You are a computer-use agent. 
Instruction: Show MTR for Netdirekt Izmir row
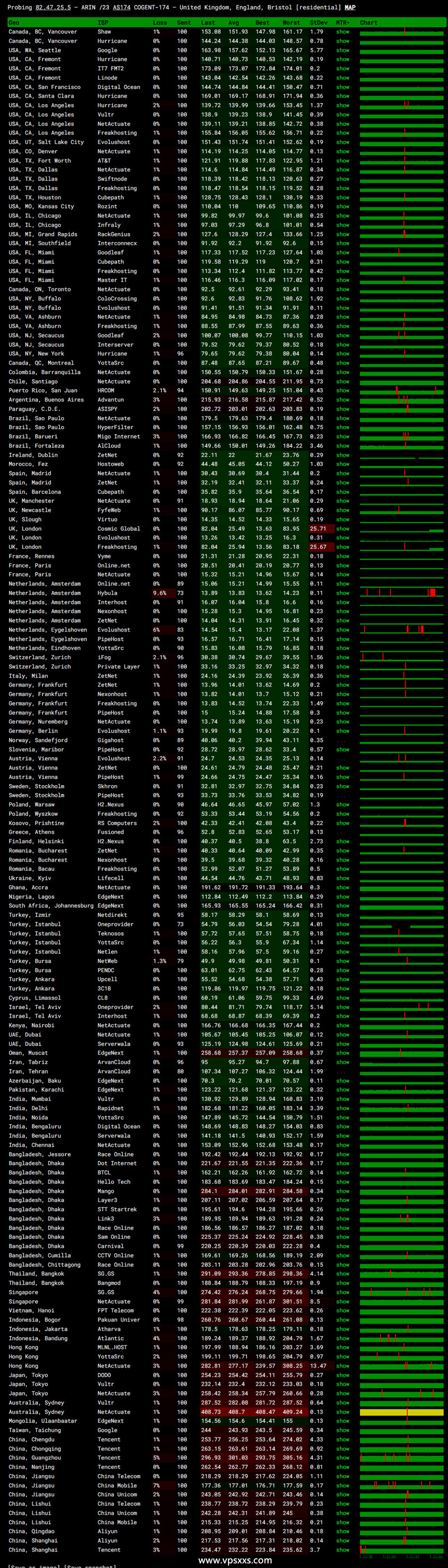pyautogui.click(x=343, y=915)
